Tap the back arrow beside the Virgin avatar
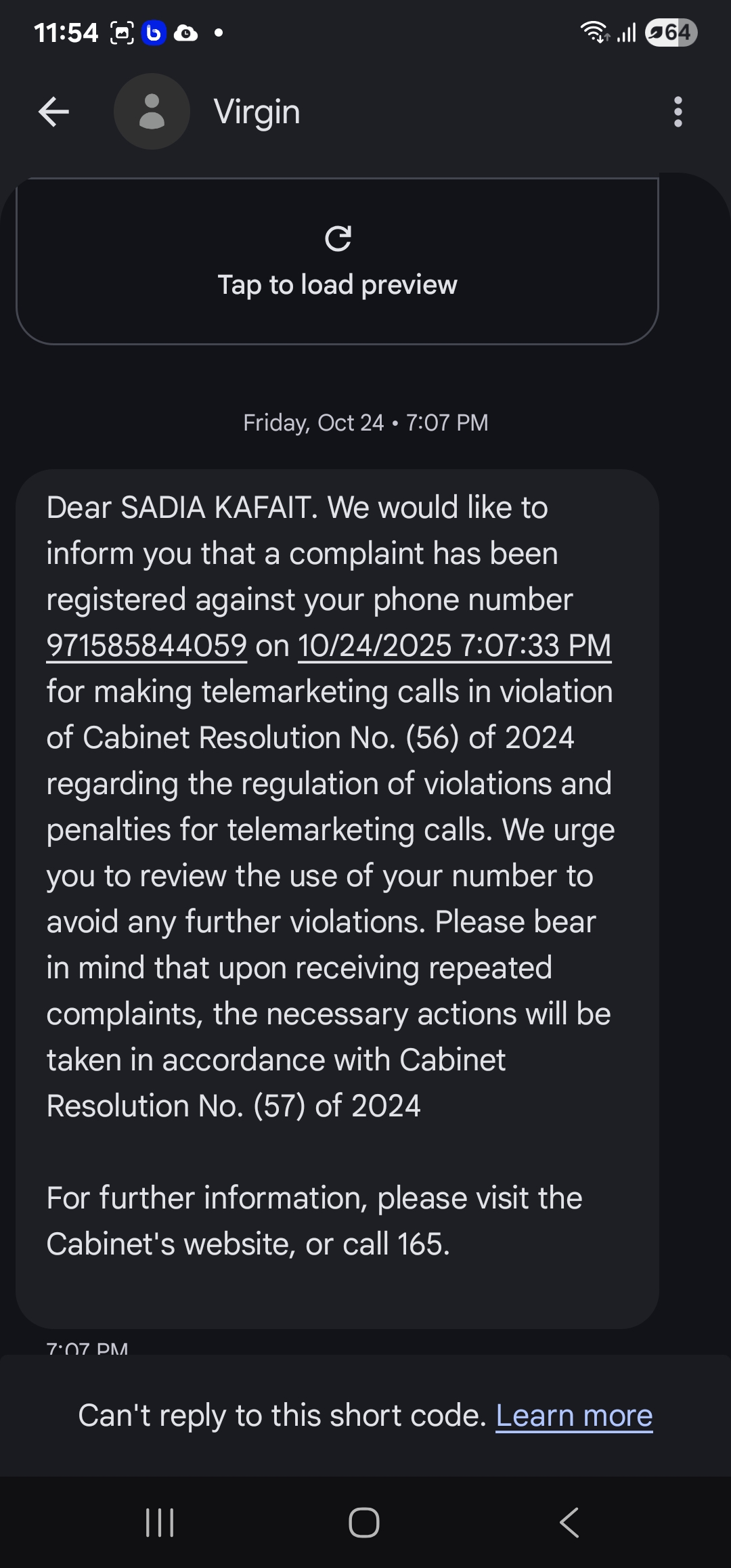The height and width of the screenshot is (1568, 731). click(x=54, y=112)
